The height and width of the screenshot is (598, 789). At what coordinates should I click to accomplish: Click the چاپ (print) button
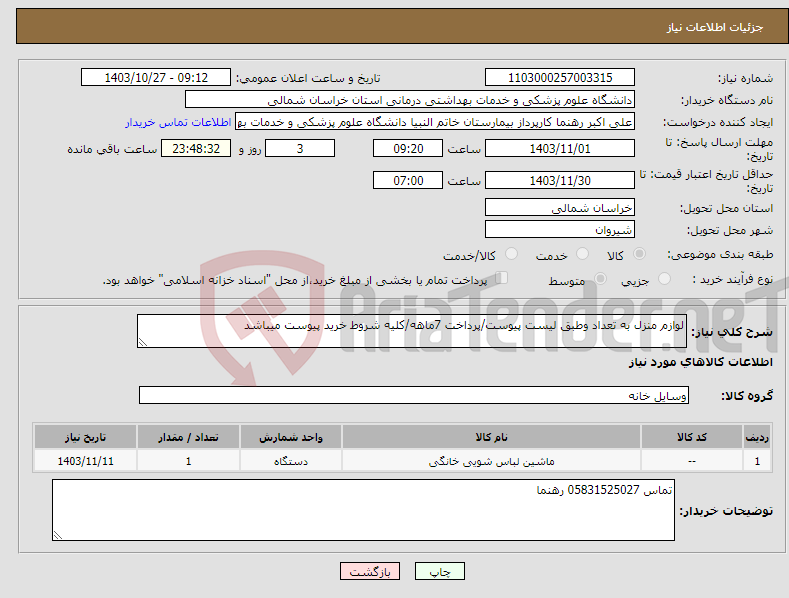[x=439, y=571]
